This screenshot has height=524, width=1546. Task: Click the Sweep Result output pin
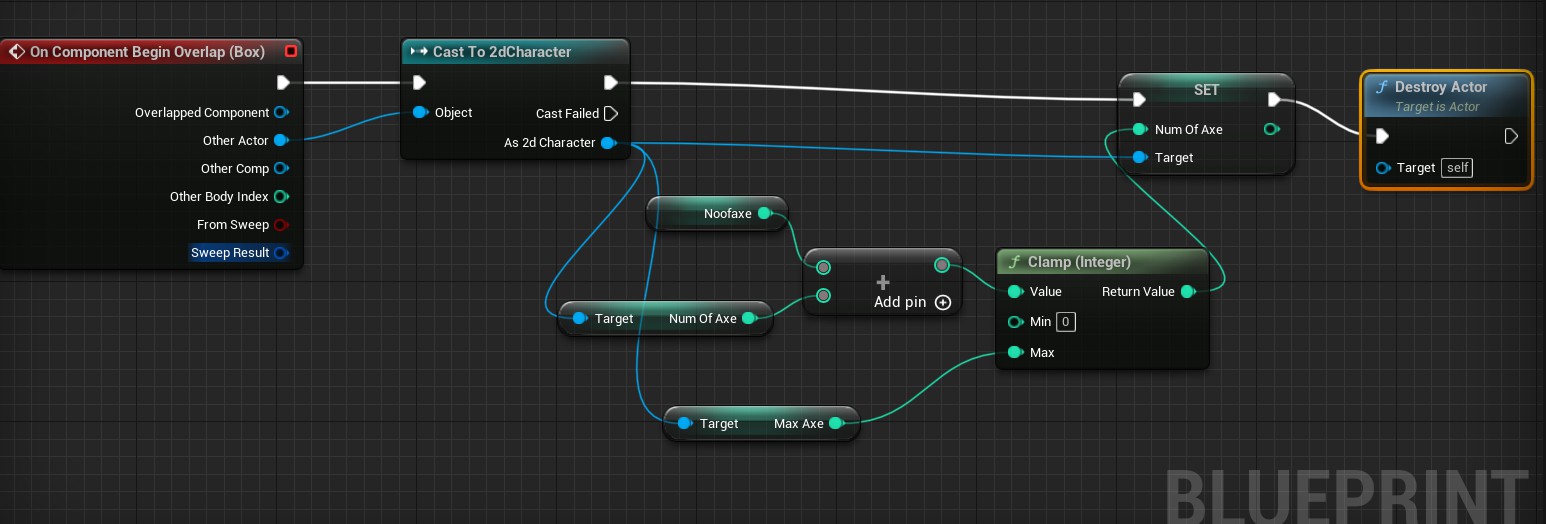[281, 253]
